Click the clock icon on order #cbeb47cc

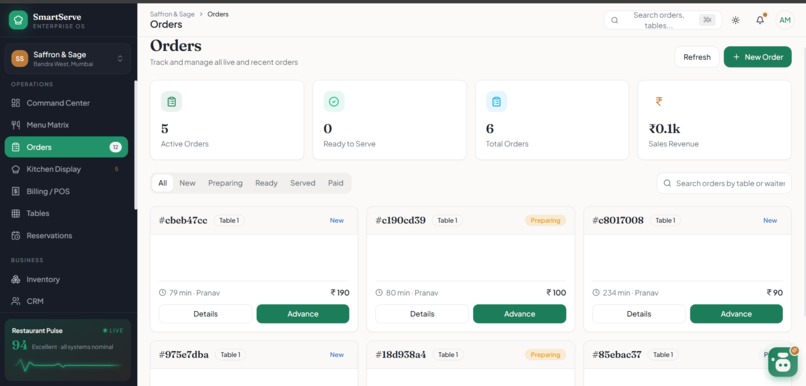point(162,292)
